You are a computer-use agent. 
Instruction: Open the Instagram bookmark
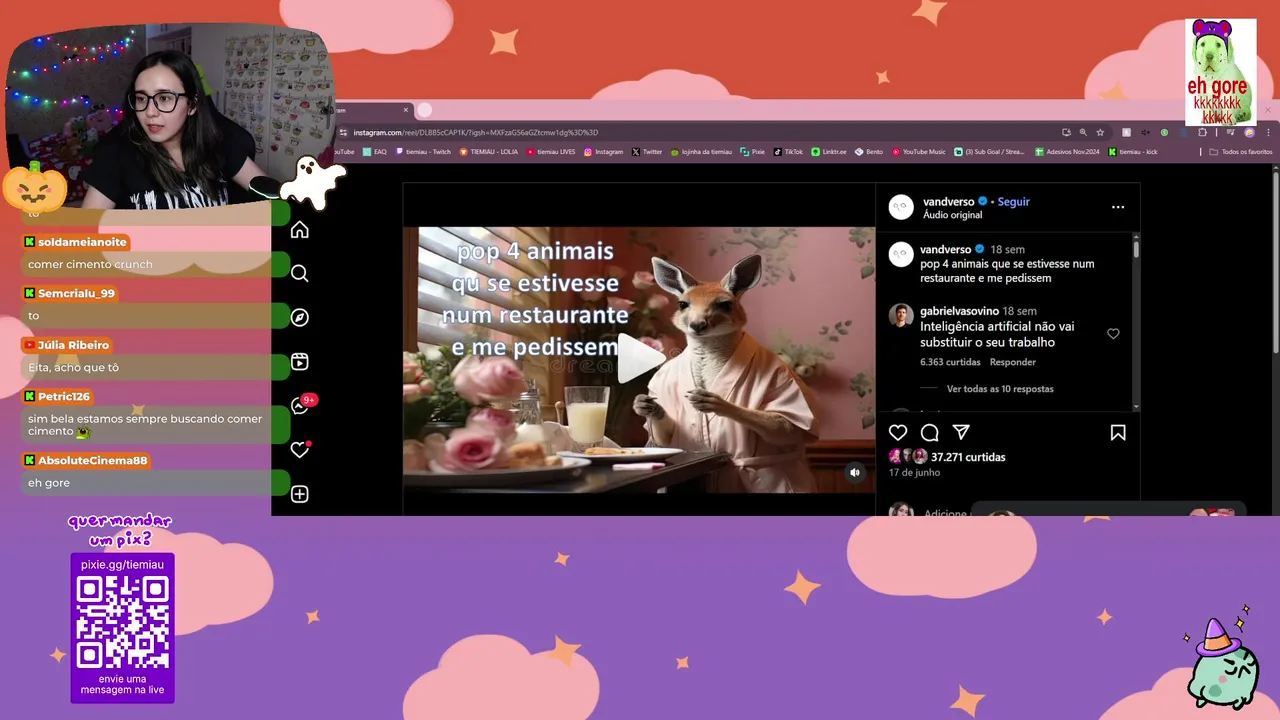(603, 152)
